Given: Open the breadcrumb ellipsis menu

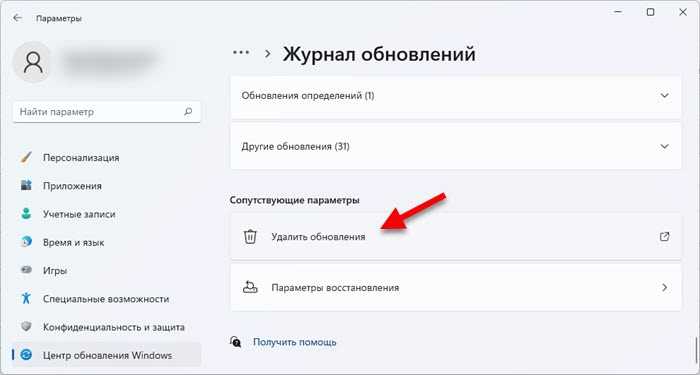Looking at the screenshot, I should [x=241, y=53].
